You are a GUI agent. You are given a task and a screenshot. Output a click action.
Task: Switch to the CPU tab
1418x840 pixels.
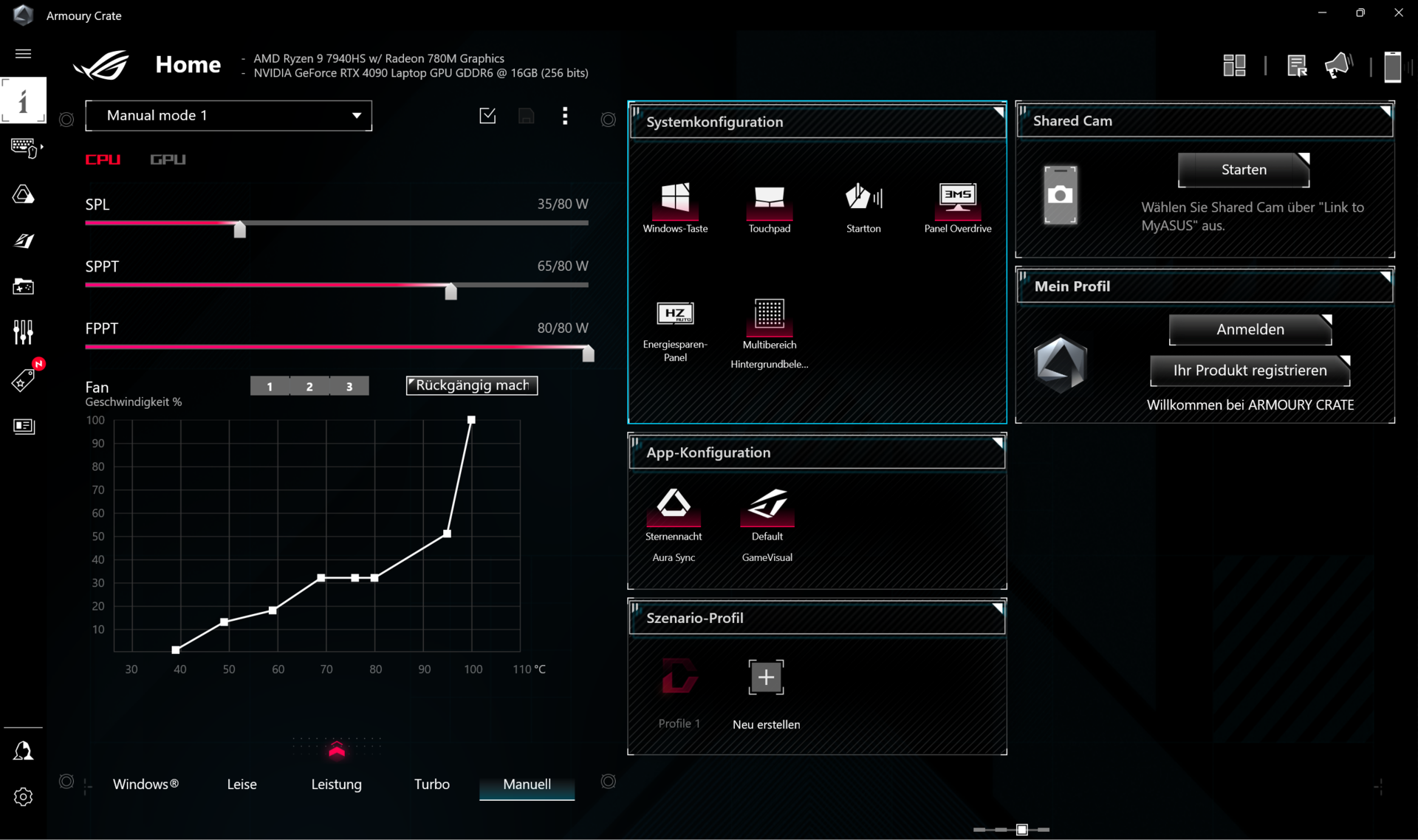103,159
